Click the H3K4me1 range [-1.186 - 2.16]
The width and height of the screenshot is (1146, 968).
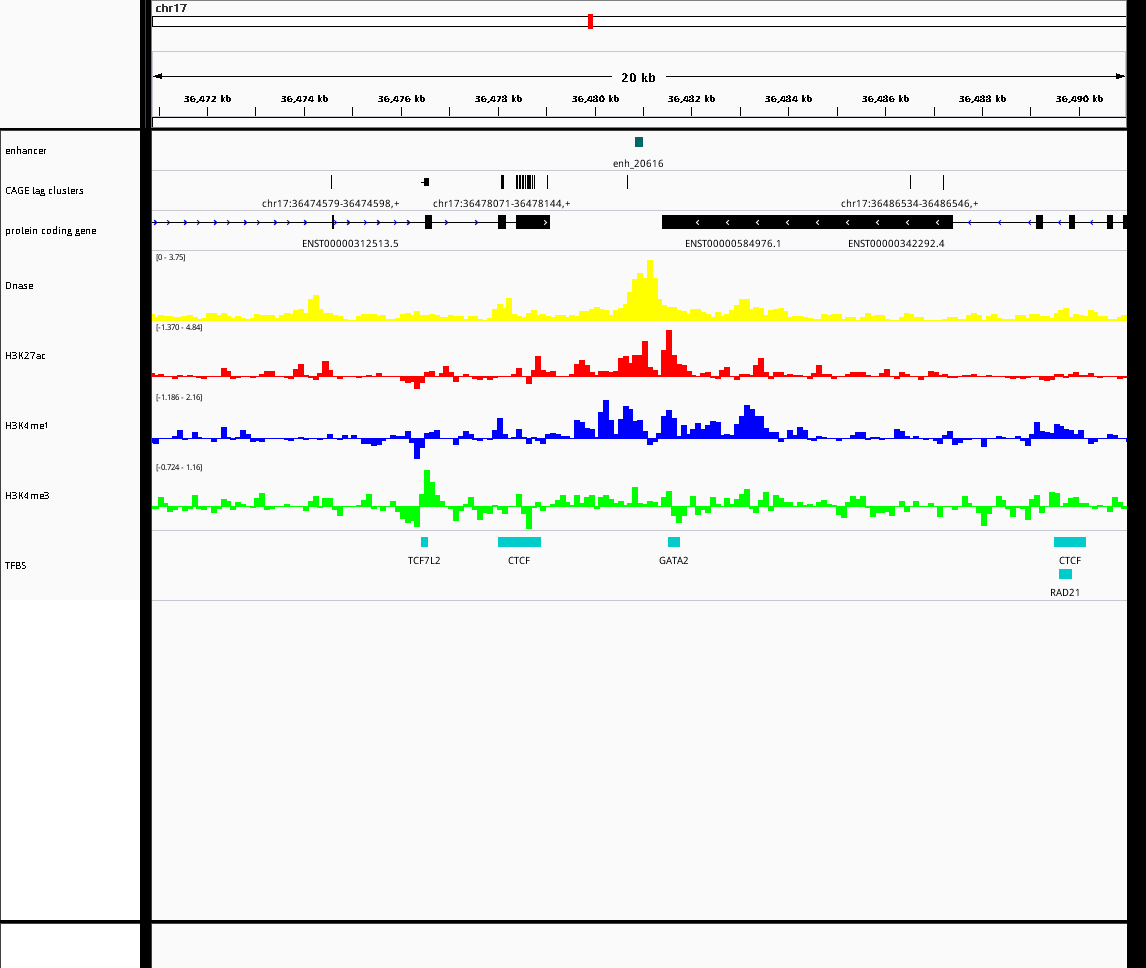pyautogui.click(x=179, y=398)
